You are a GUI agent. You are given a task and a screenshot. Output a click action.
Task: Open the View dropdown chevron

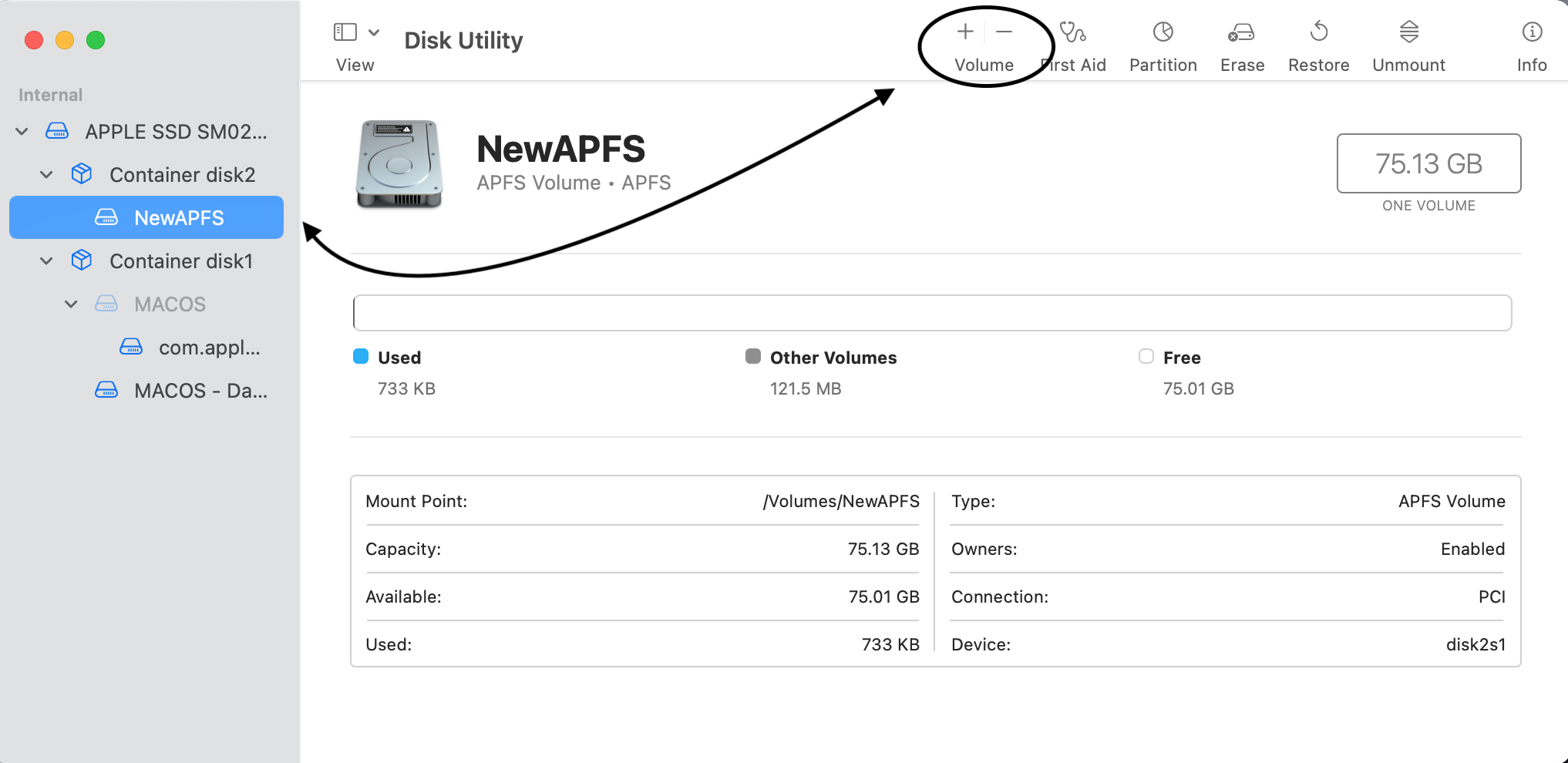374,32
